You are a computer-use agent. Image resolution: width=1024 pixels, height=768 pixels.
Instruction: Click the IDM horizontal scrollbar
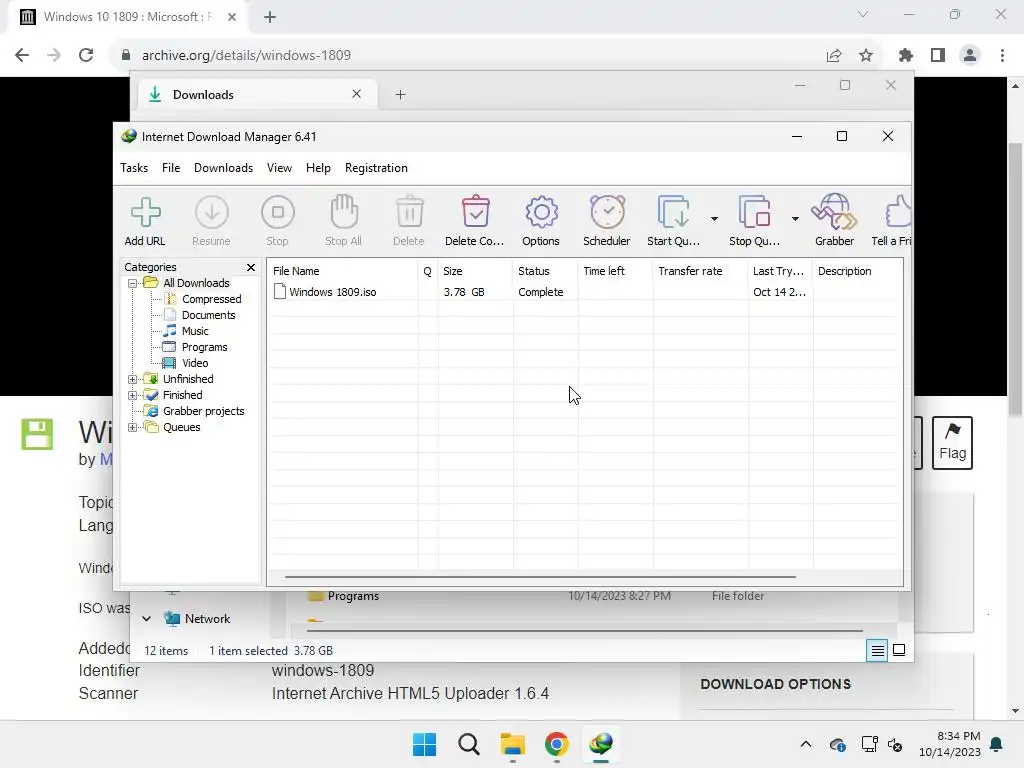(540, 577)
